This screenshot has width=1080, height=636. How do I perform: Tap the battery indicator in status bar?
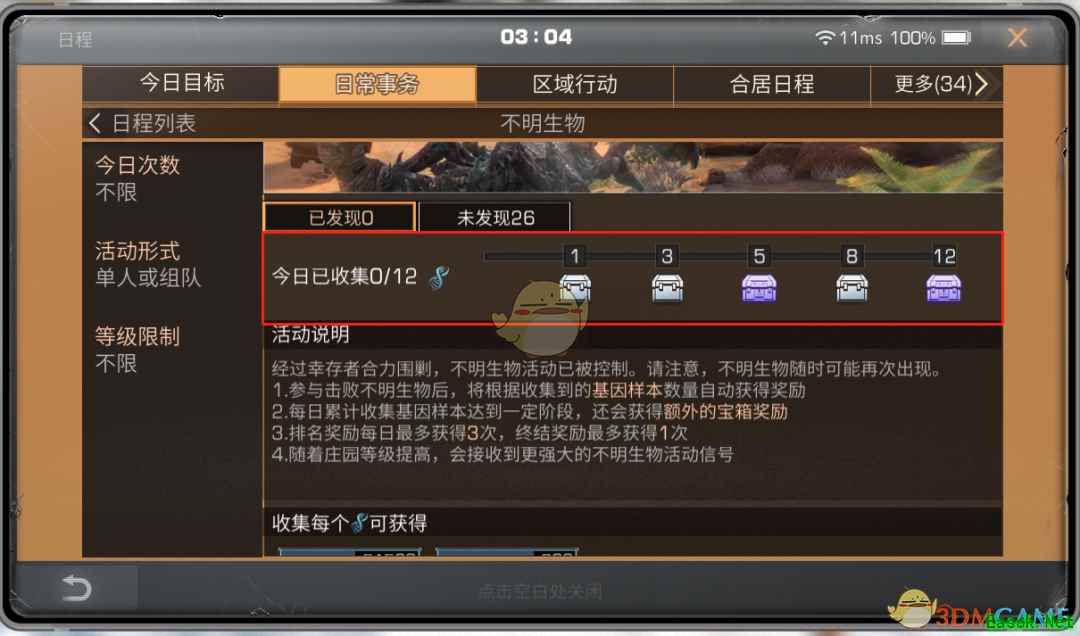coord(956,37)
